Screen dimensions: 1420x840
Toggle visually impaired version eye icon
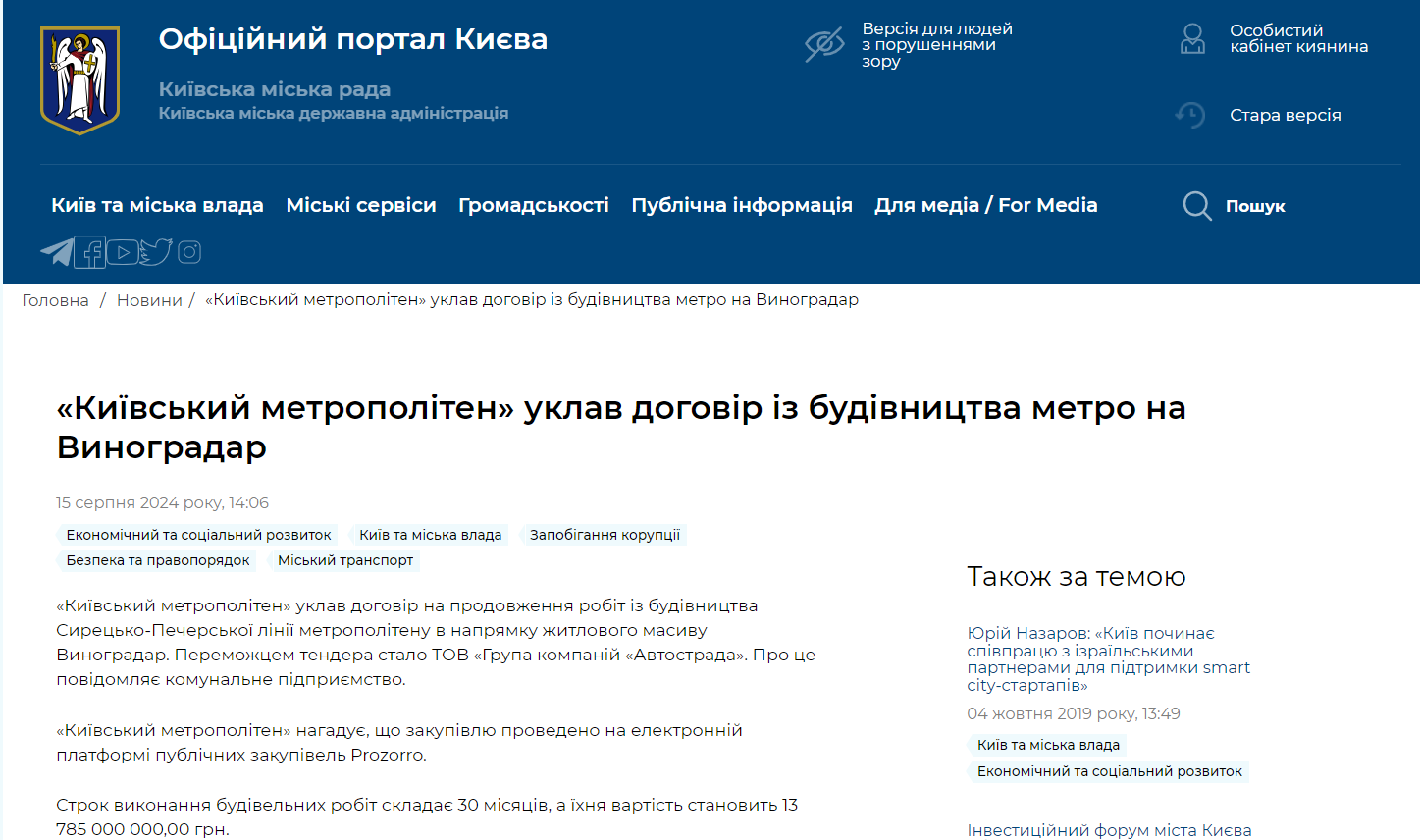pos(824,44)
